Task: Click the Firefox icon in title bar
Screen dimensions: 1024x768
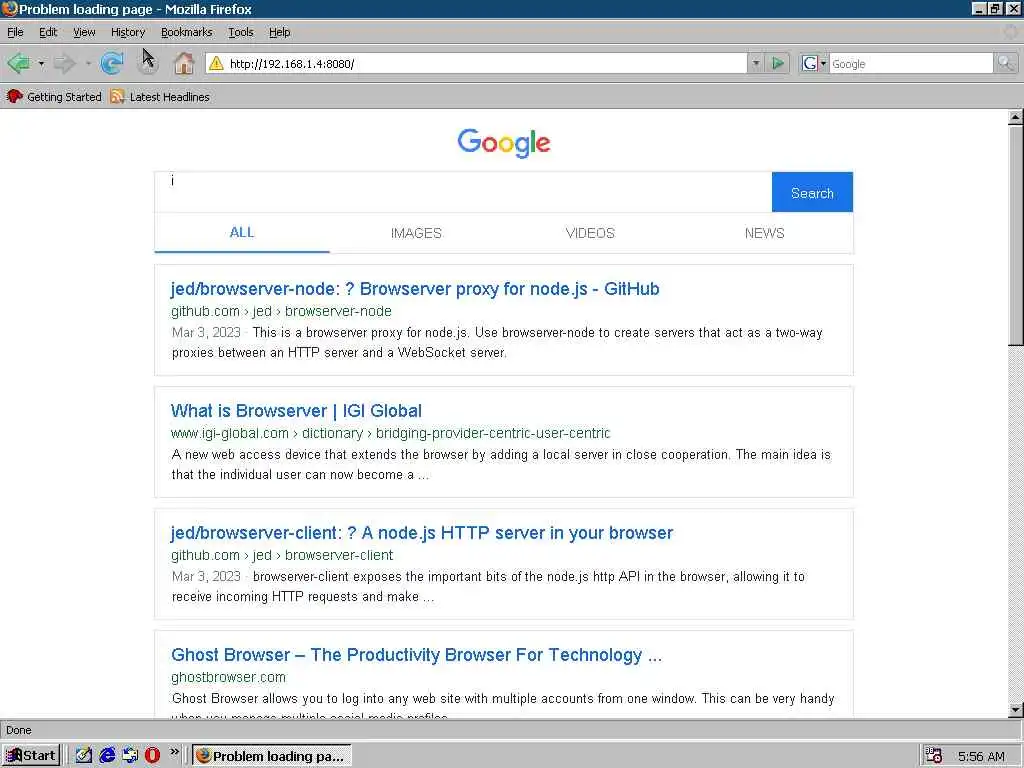Action: click(9, 8)
